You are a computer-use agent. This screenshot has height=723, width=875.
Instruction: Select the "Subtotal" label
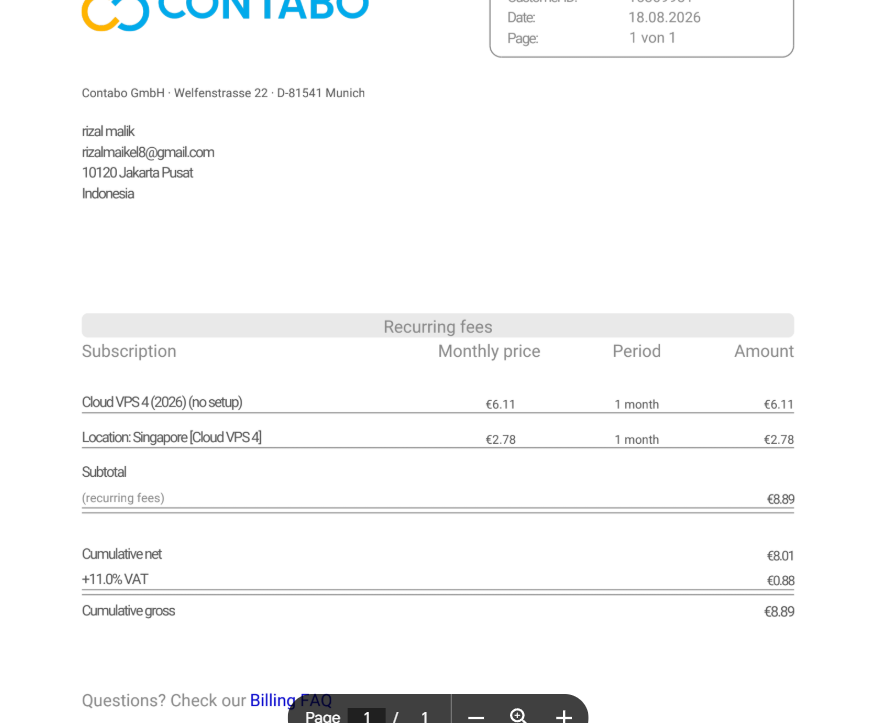click(104, 472)
